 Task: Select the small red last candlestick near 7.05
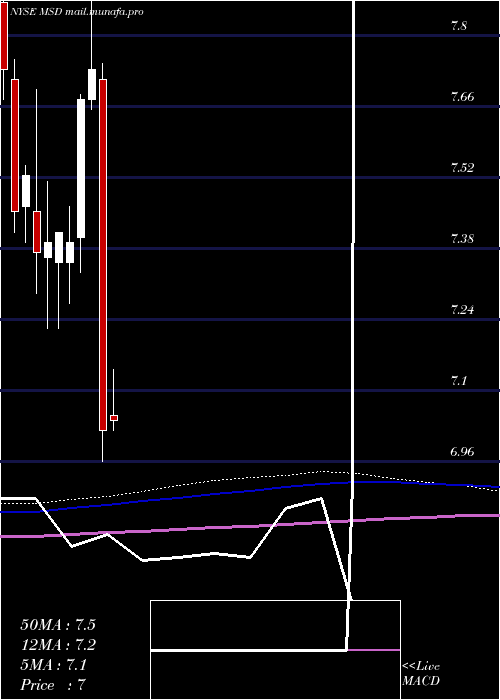point(114,418)
